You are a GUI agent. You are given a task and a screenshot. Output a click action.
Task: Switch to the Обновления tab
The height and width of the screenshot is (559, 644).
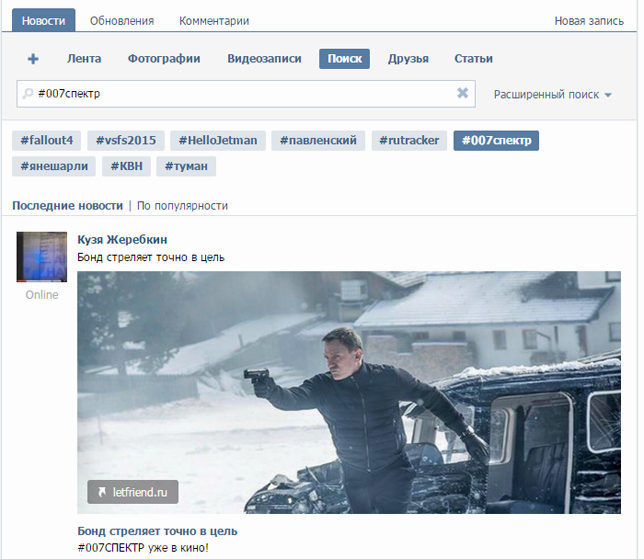122,21
